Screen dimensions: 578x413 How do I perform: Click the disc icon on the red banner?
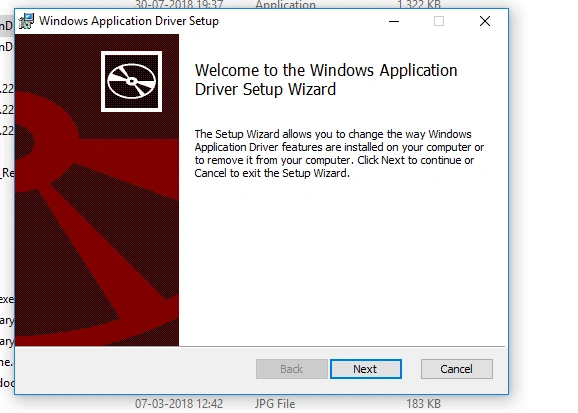(x=132, y=81)
